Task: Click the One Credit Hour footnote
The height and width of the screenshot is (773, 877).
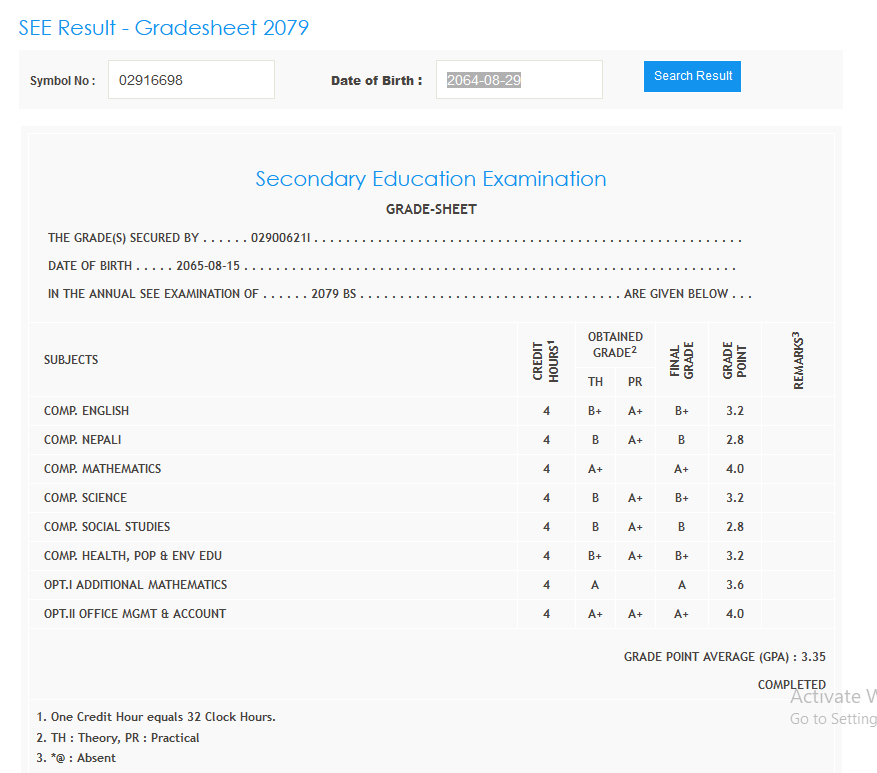Action: (156, 717)
